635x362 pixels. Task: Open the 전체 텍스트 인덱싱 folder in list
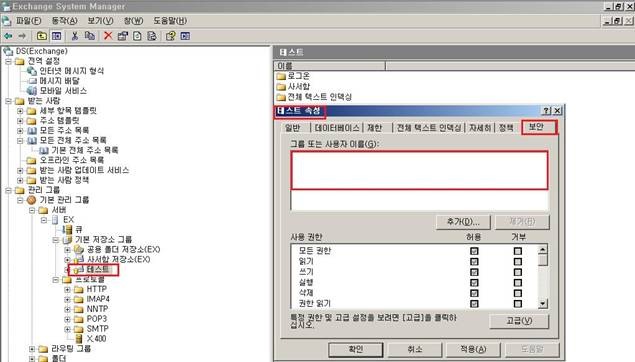pyautogui.click(x=320, y=97)
